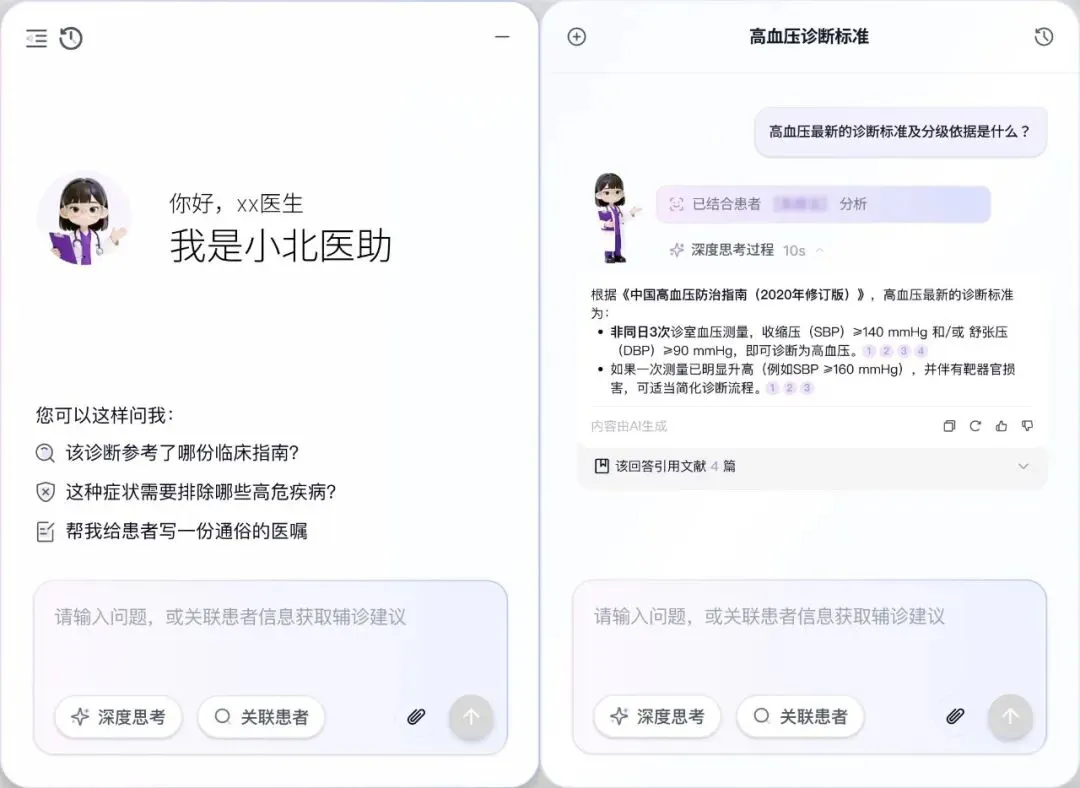The height and width of the screenshot is (788, 1080).
Task: Minimize the left assistant panel
Action: pyautogui.click(x=502, y=37)
